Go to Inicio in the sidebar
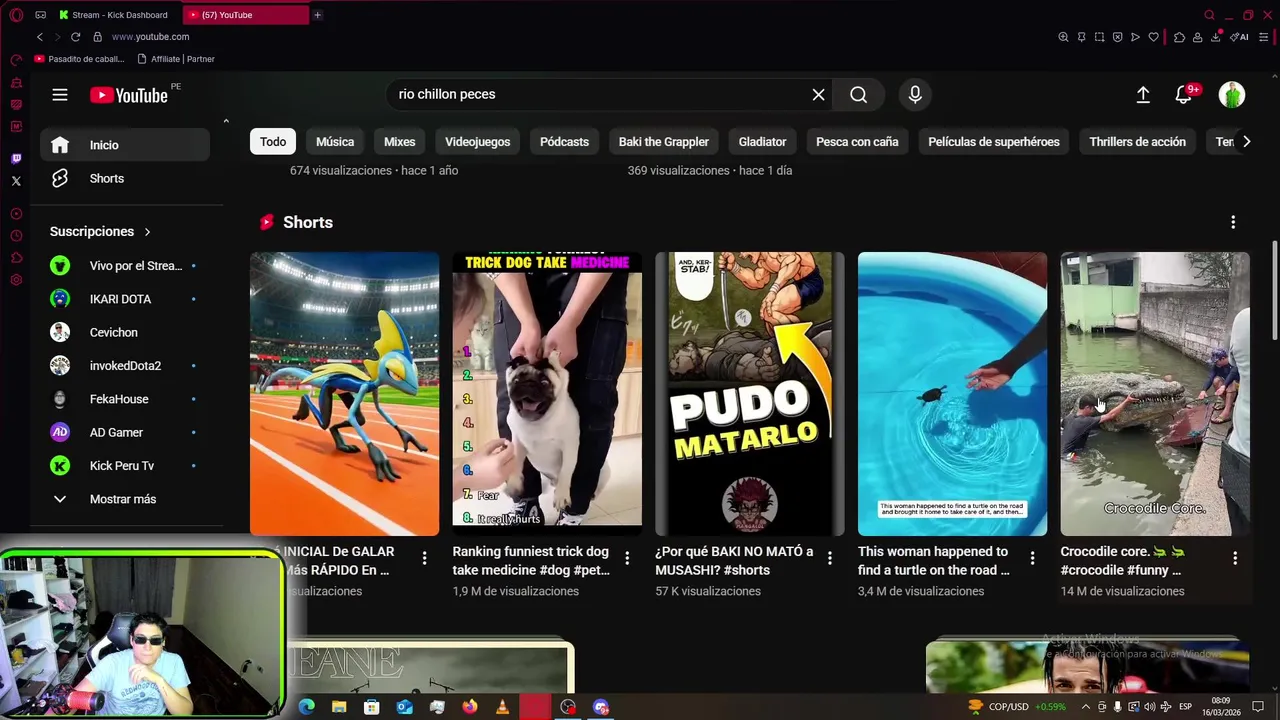 [125, 145]
